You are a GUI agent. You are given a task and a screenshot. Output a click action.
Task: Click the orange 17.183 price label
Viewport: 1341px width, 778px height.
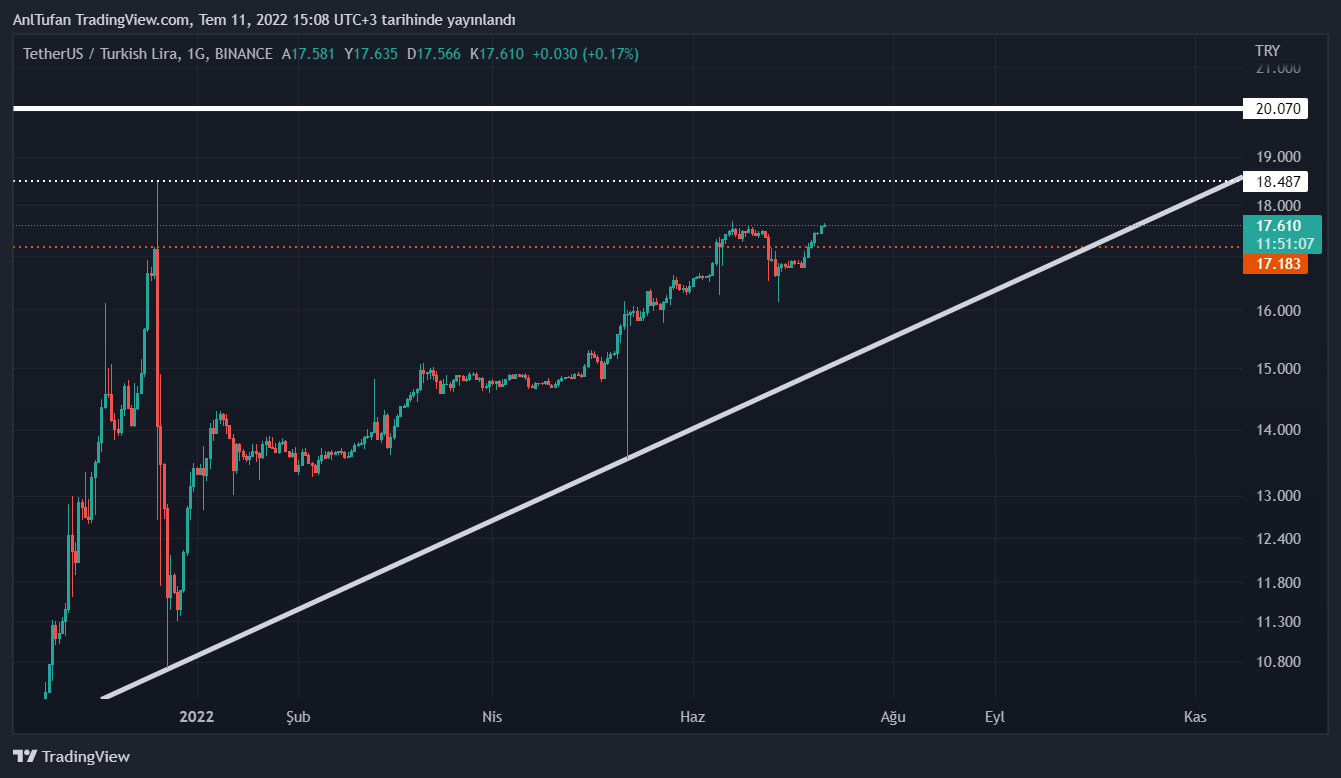click(x=1275, y=264)
